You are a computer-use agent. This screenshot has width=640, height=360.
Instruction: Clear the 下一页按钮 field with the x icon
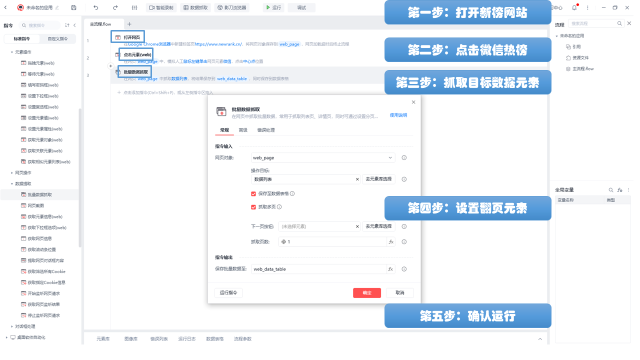point(357,226)
